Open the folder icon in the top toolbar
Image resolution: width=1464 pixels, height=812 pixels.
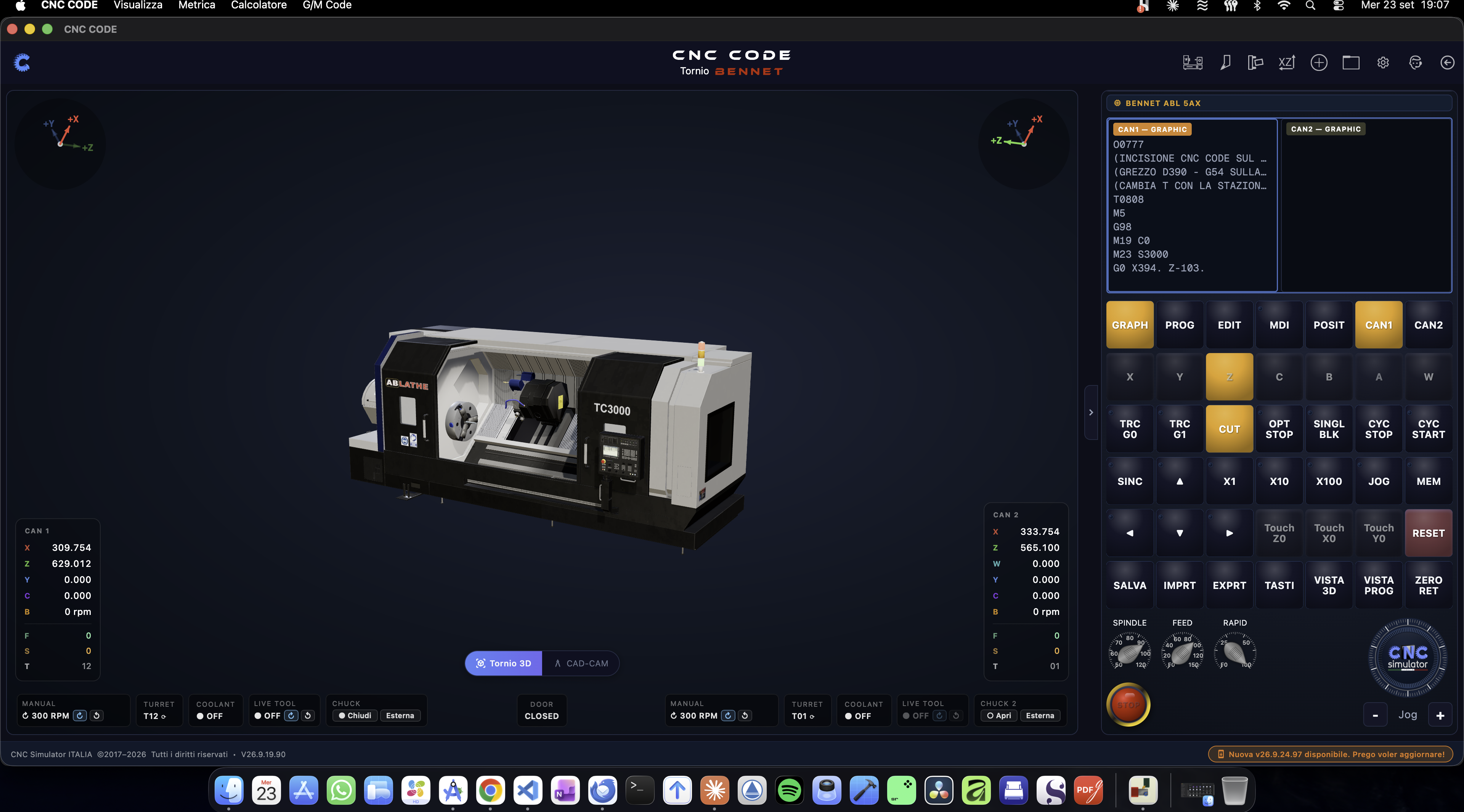[x=1351, y=63]
